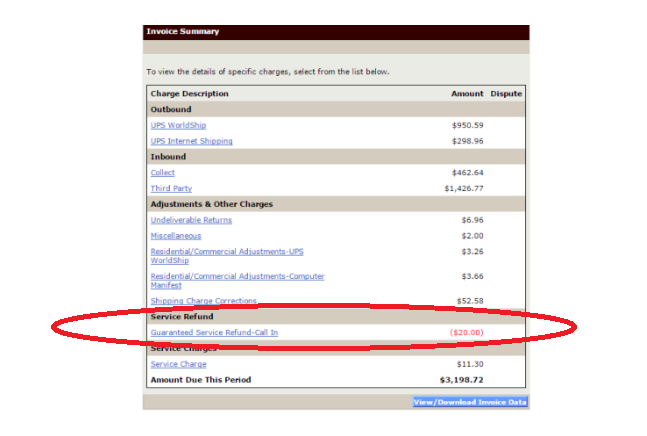View the Collect inbound charges
Viewport: 647px width, 436px height.
163,173
